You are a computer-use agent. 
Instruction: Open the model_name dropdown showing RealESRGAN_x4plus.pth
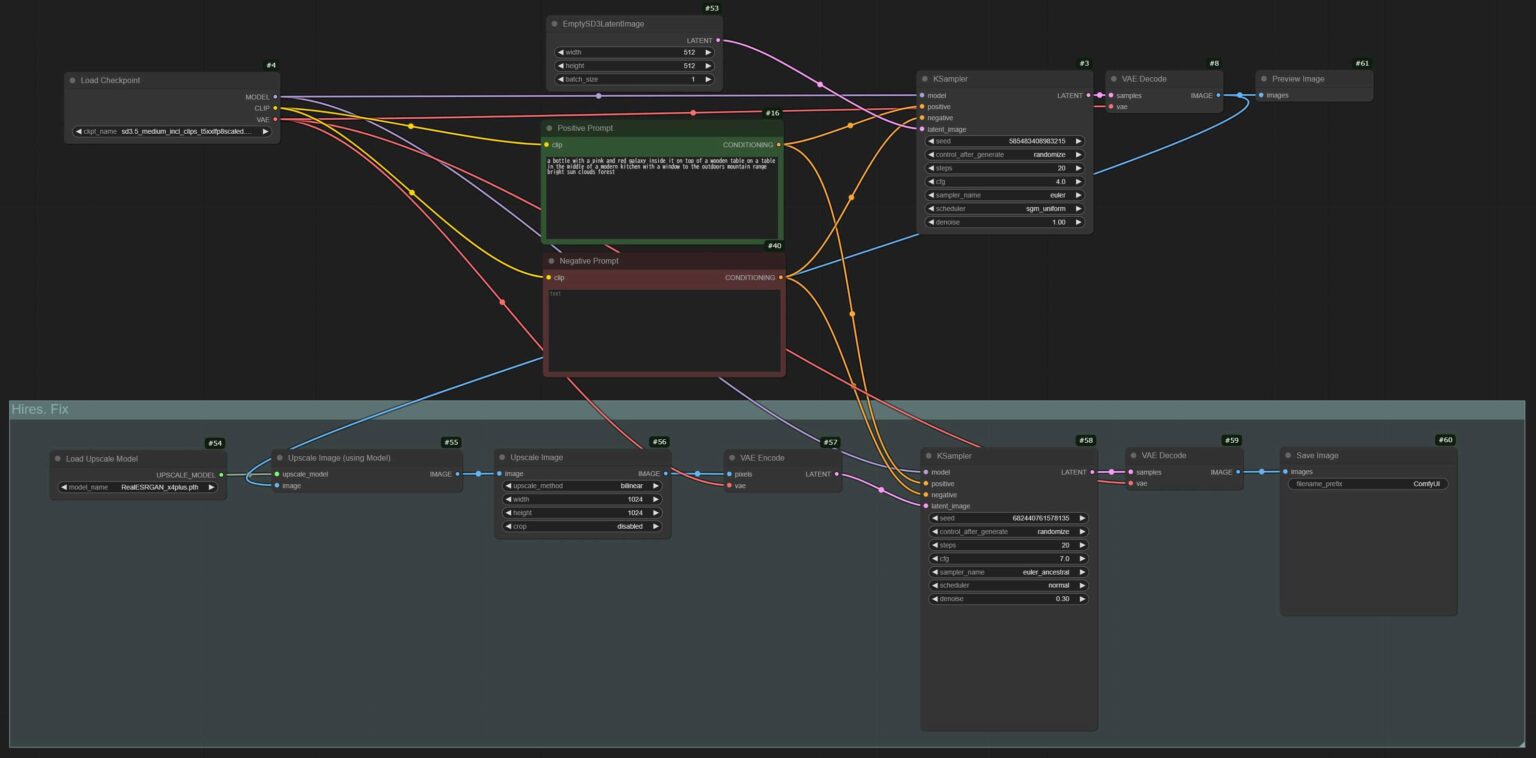coord(137,487)
